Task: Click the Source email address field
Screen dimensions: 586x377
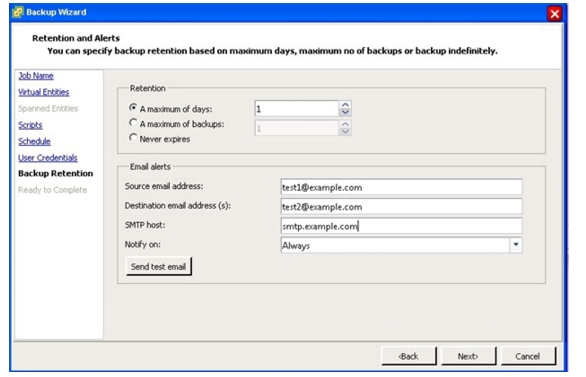Action: [x=401, y=187]
